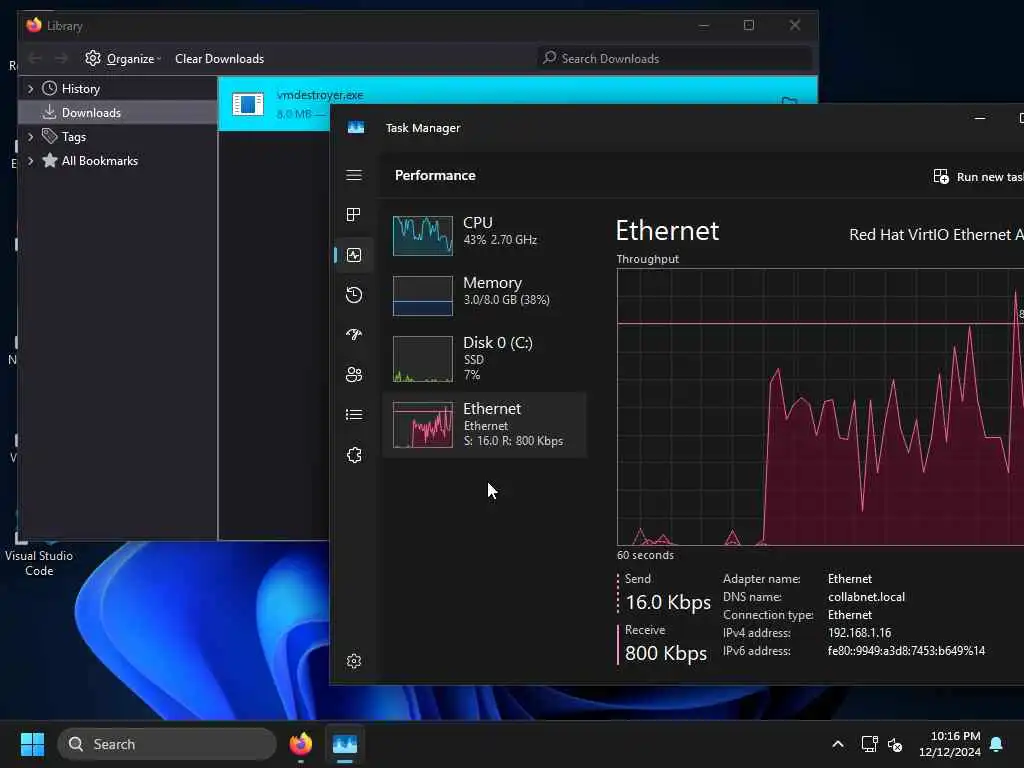Select CPU performance graph entry
The height and width of the screenshot is (768, 1024).
pos(484,235)
